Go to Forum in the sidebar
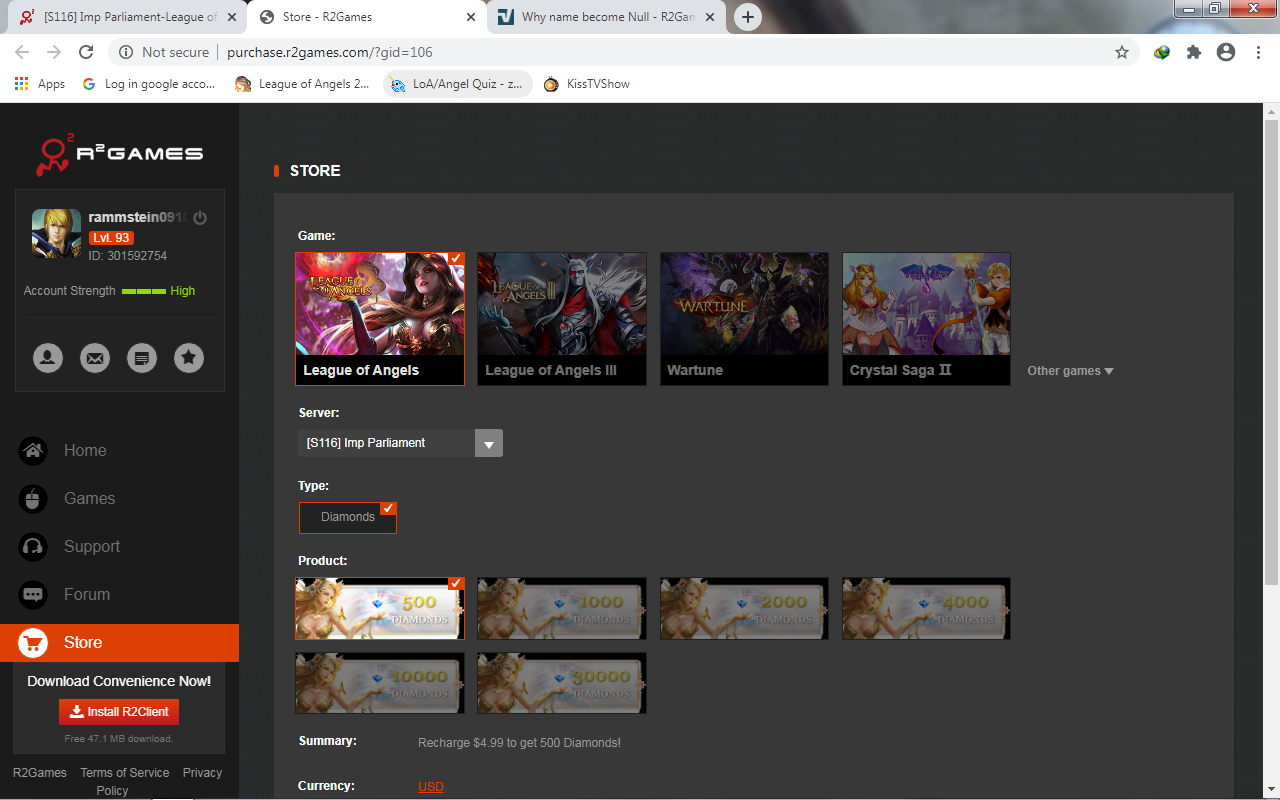The height and width of the screenshot is (800, 1280). click(86, 594)
